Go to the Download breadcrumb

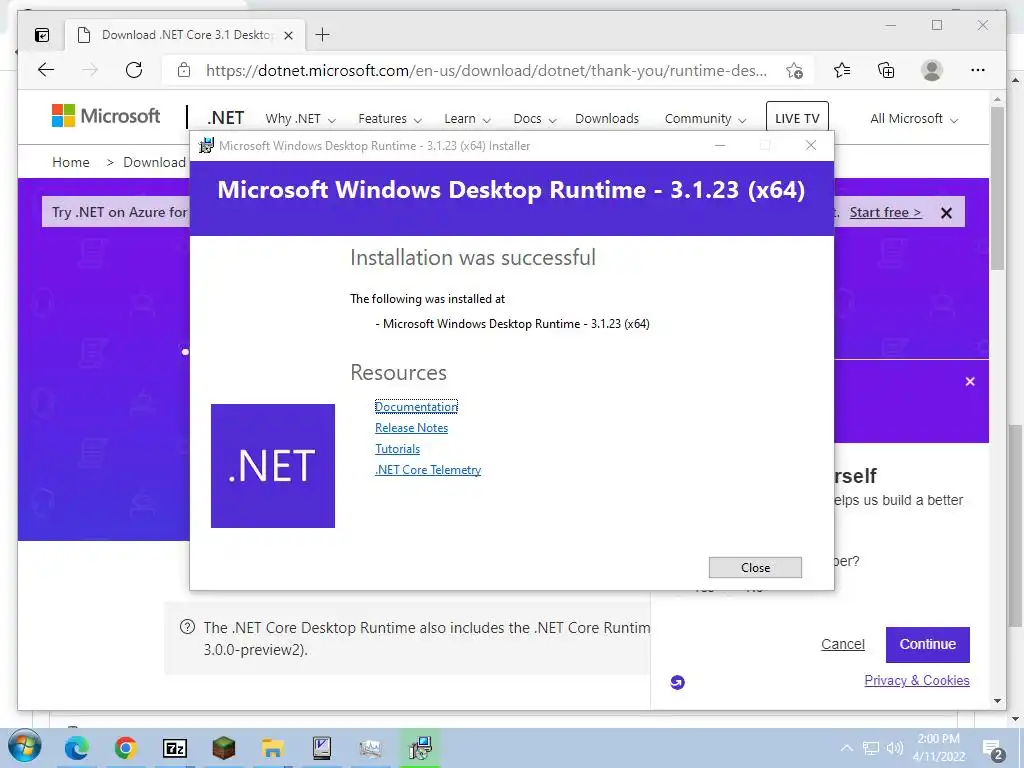(154, 162)
